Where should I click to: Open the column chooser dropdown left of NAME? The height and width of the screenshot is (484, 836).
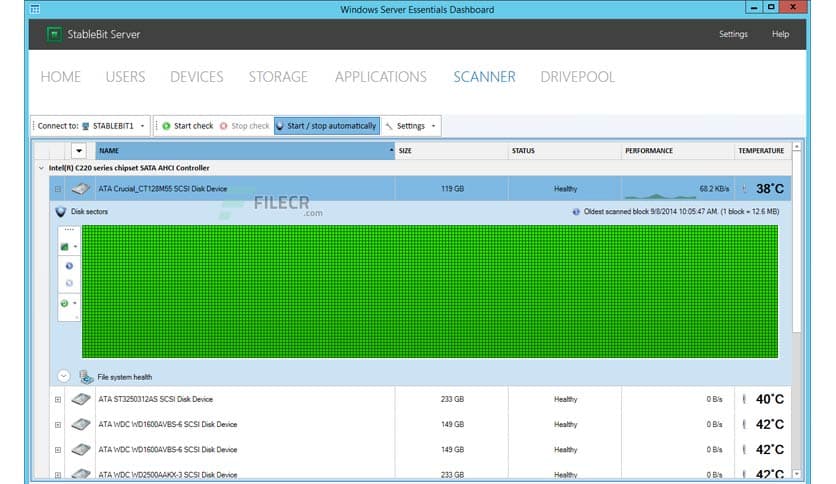click(x=79, y=151)
